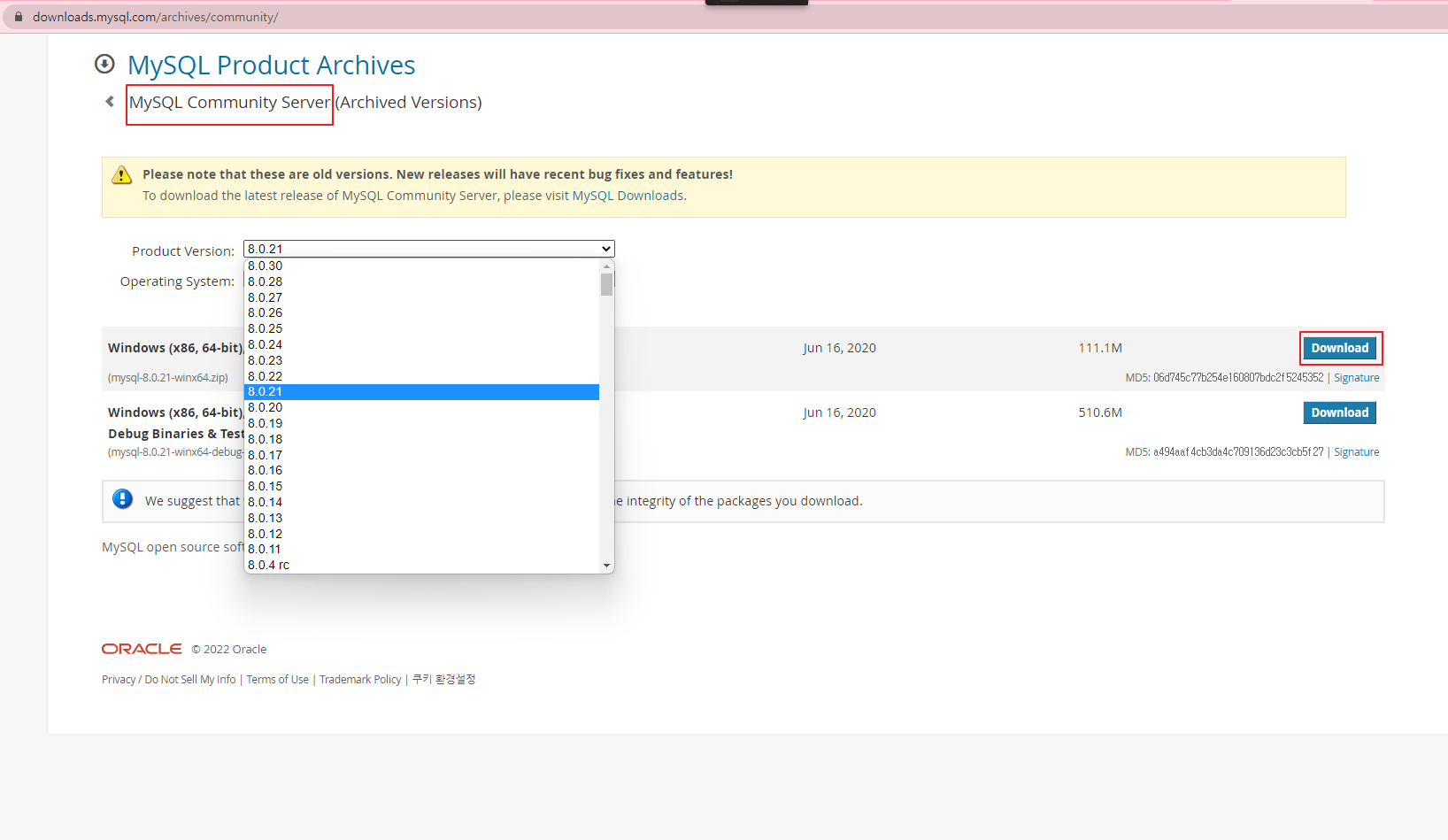This screenshot has height=840, width=1448.
Task: Click the mysql-8.0.21-winx64.zip filename text
Action: click(168, 377)
